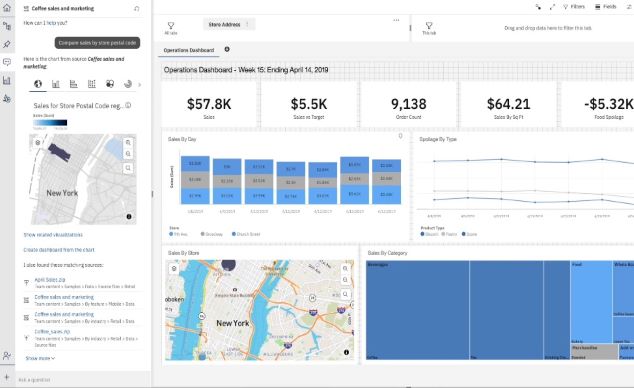Toggle Scone in the Spoilage By Type legend

469,234
